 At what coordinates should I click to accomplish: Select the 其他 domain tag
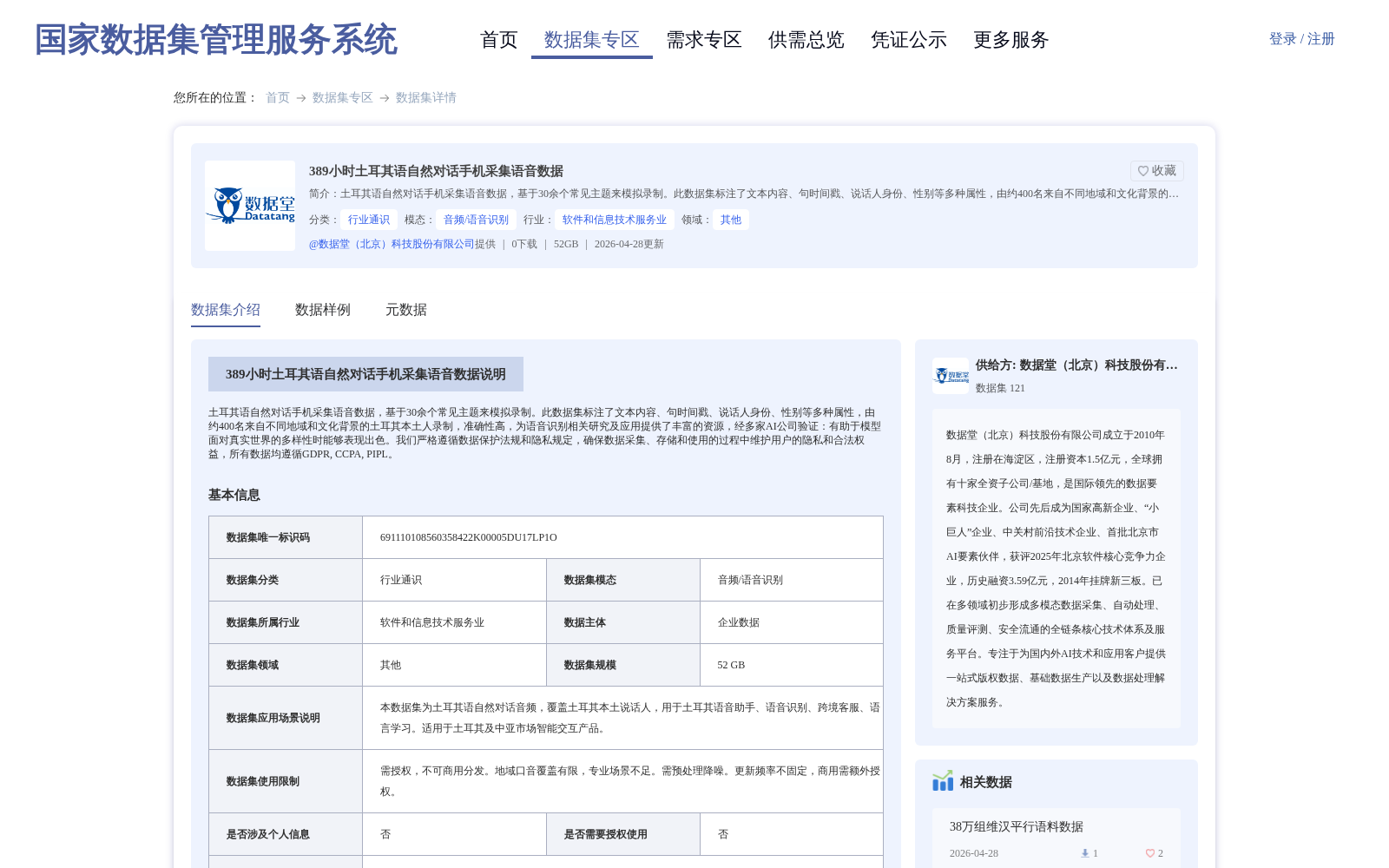point(731,220)
